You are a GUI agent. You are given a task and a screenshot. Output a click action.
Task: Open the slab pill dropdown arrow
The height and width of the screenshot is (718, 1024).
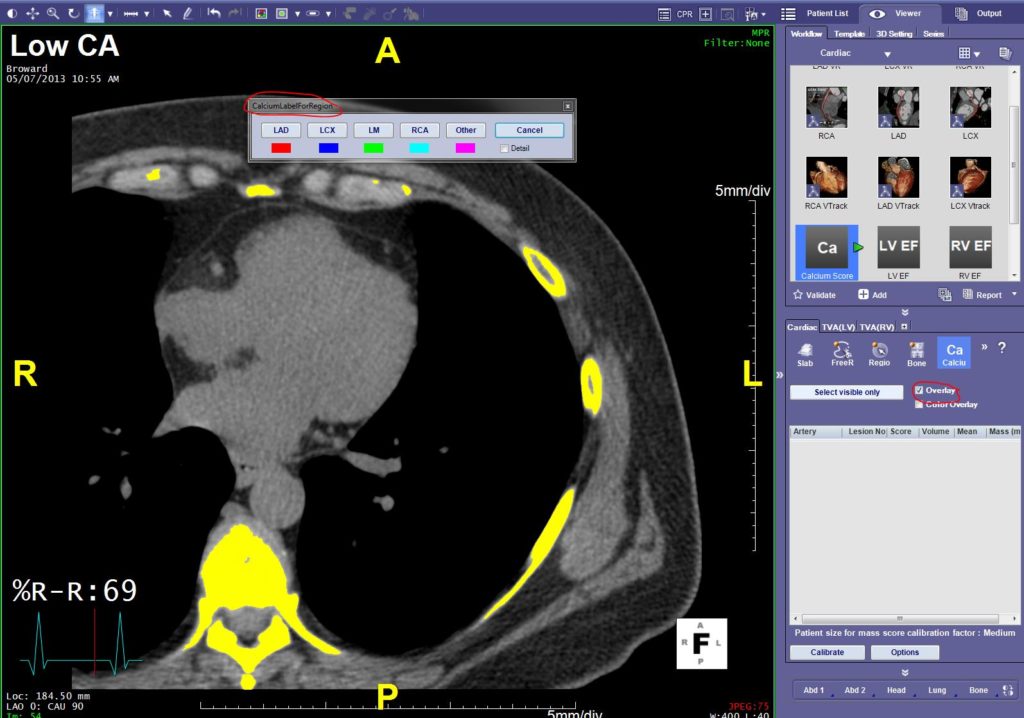tap(328, 14)
